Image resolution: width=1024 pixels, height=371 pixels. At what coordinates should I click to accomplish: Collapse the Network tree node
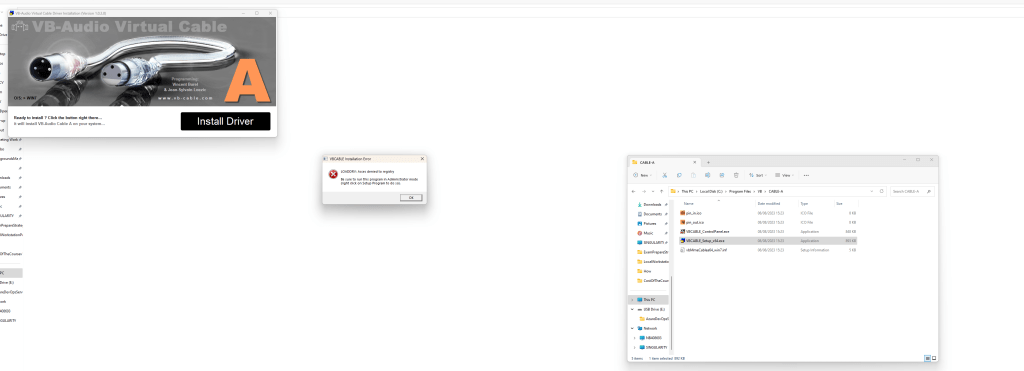coord(632,328)
